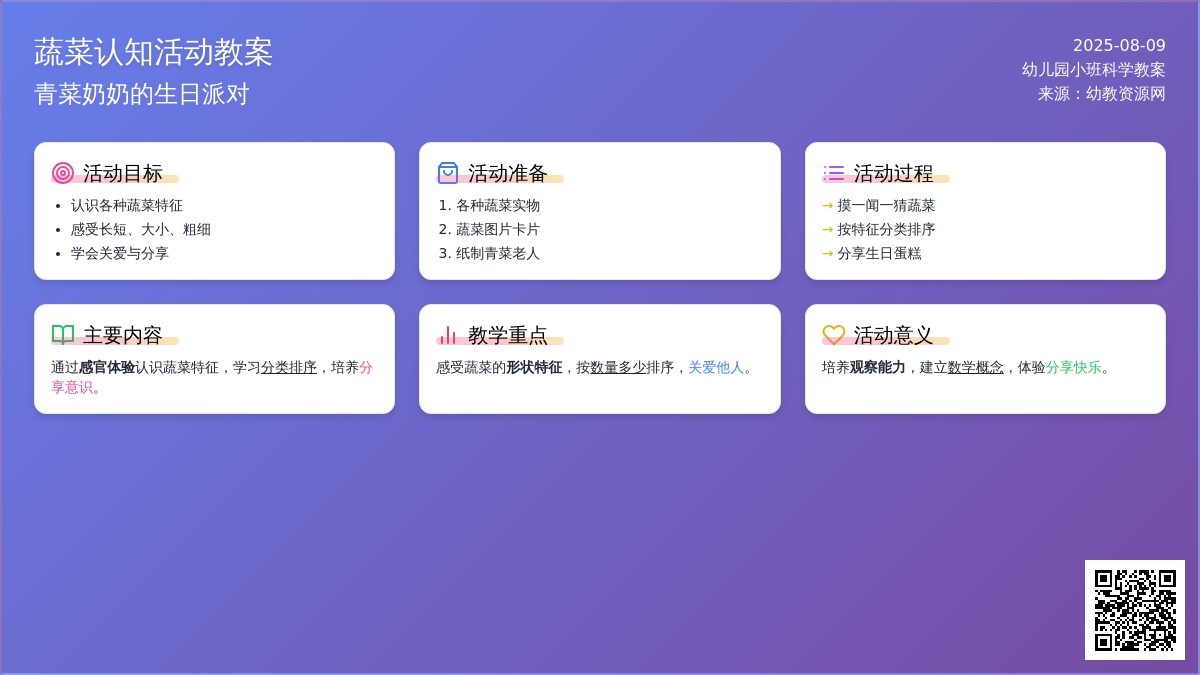Click the source line 来源：幼教资源网
The image size is (1200, 675).
pos(1102,93)
